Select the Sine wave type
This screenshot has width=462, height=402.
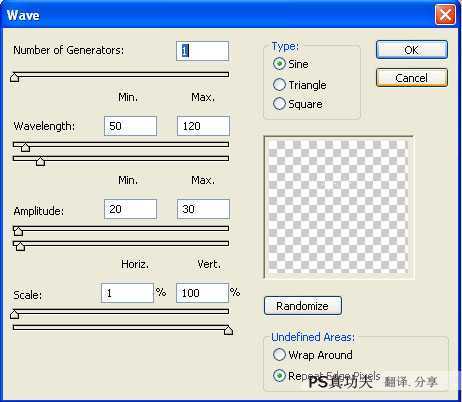click(290, 64)
